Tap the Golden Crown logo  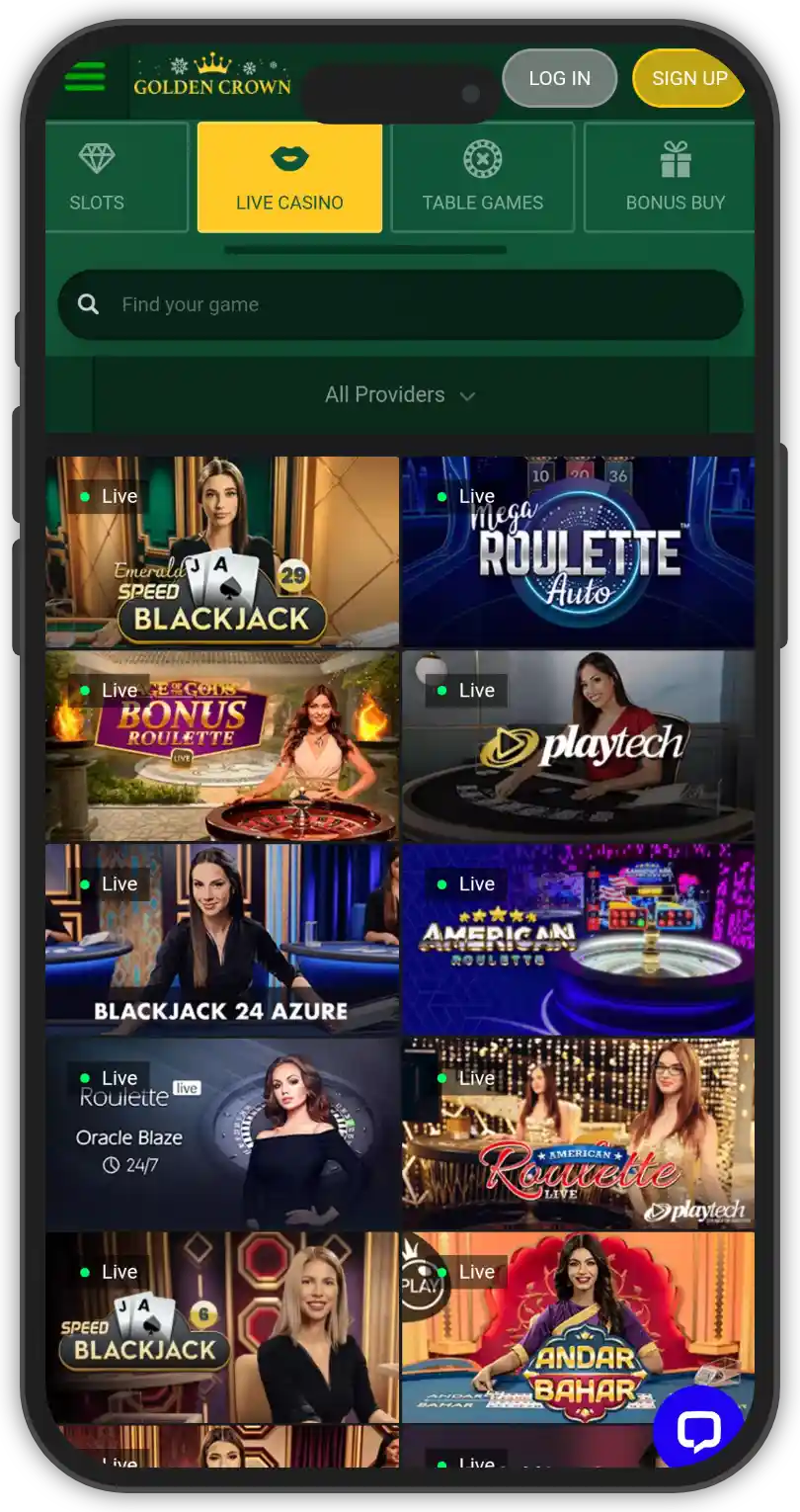point(212,75)
